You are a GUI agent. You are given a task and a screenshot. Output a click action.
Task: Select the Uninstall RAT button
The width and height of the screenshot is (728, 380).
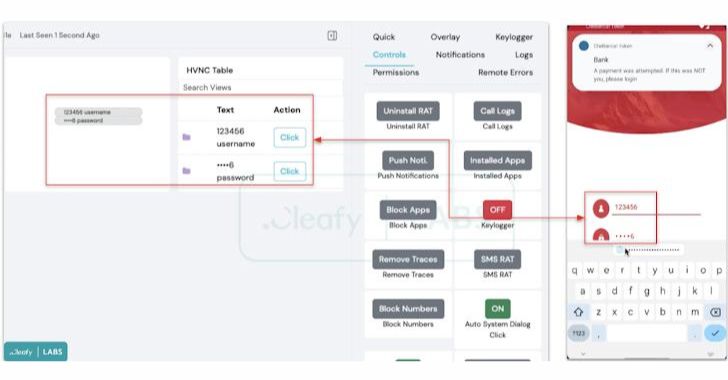(408, 111)
